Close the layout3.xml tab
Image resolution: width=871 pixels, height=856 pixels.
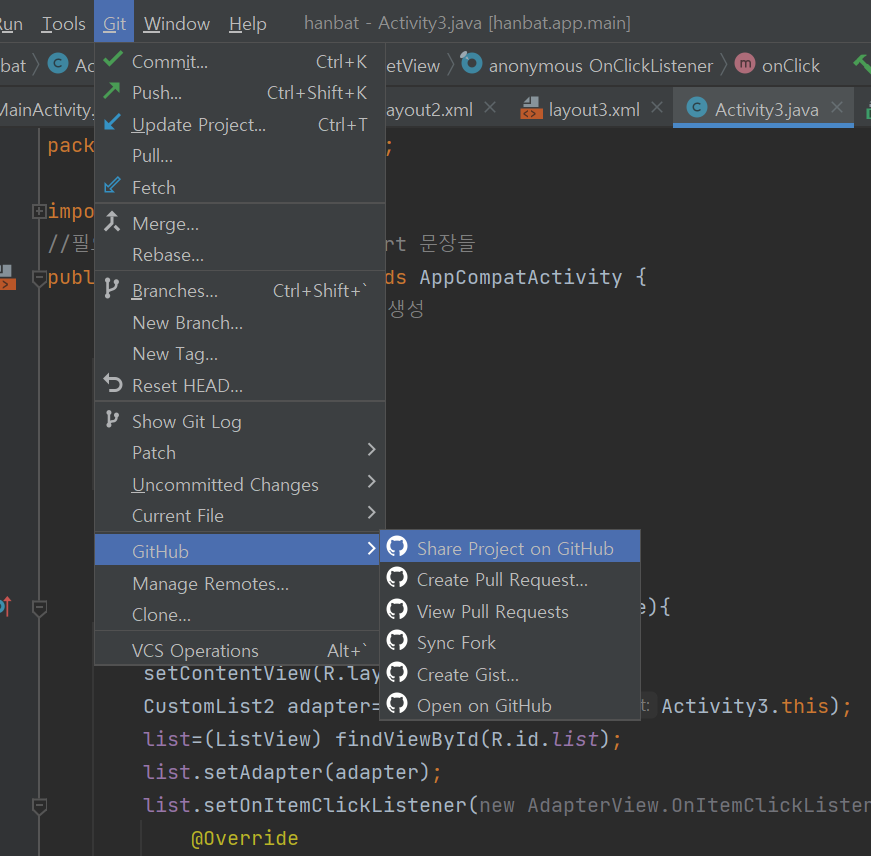(657, 107)
